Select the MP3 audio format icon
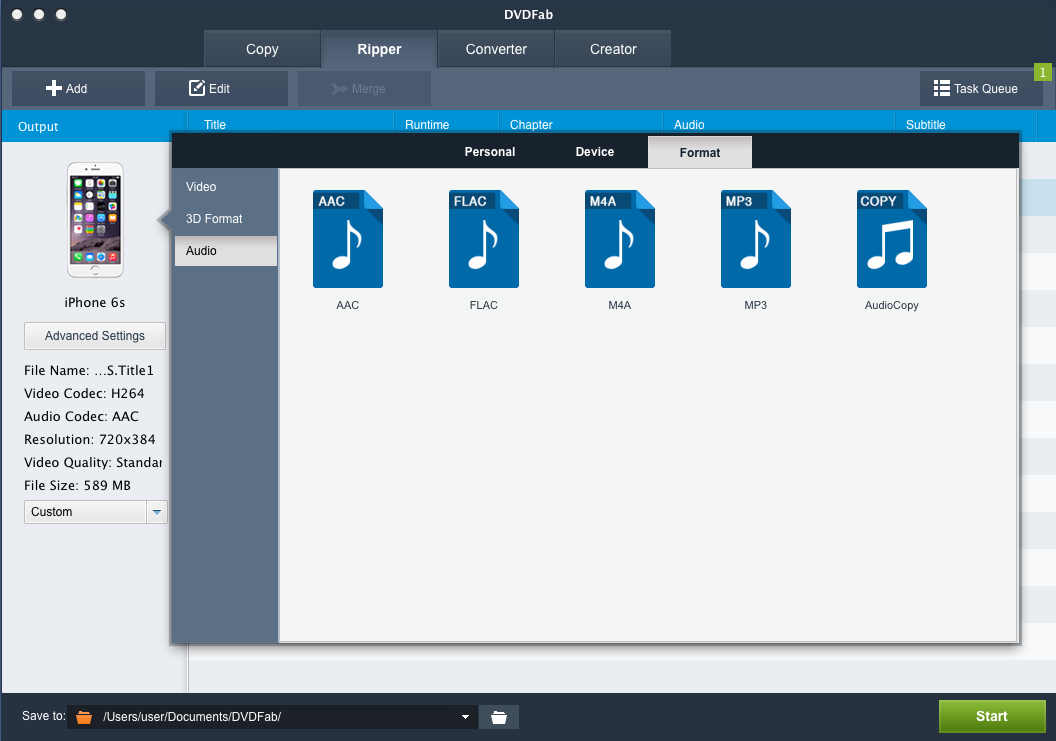The image size is (1056, 741). (756, 239)
